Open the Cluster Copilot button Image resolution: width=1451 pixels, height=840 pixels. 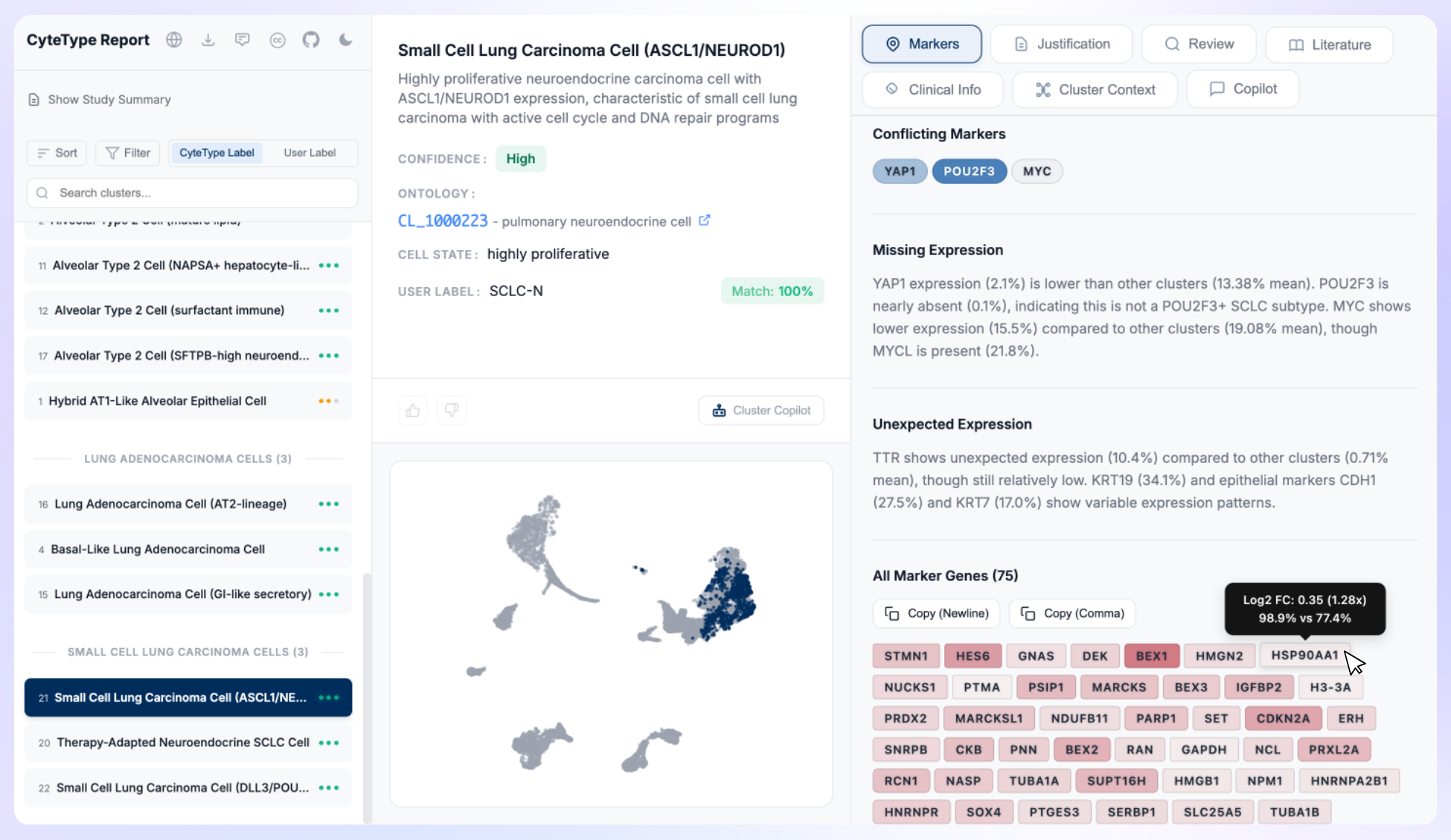click(761, 410)
